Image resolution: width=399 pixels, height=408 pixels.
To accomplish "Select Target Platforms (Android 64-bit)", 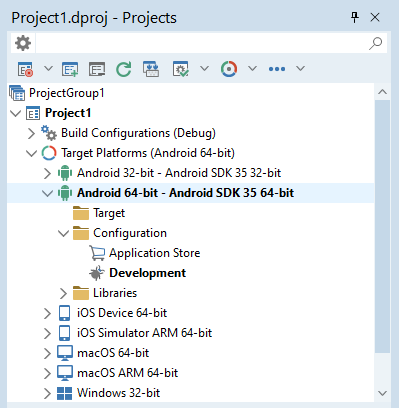I will pyautogui.click(x=148, y=153).
